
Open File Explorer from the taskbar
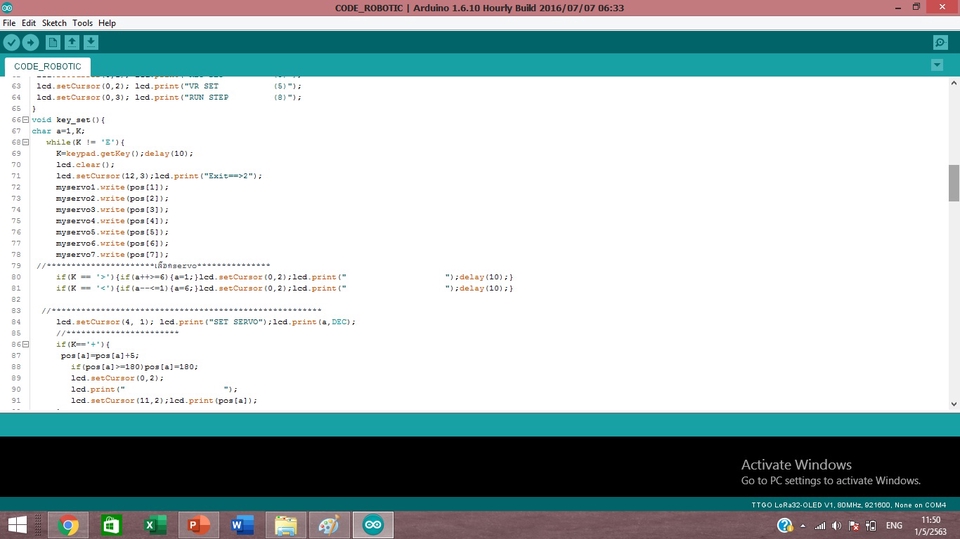point(286,525)
